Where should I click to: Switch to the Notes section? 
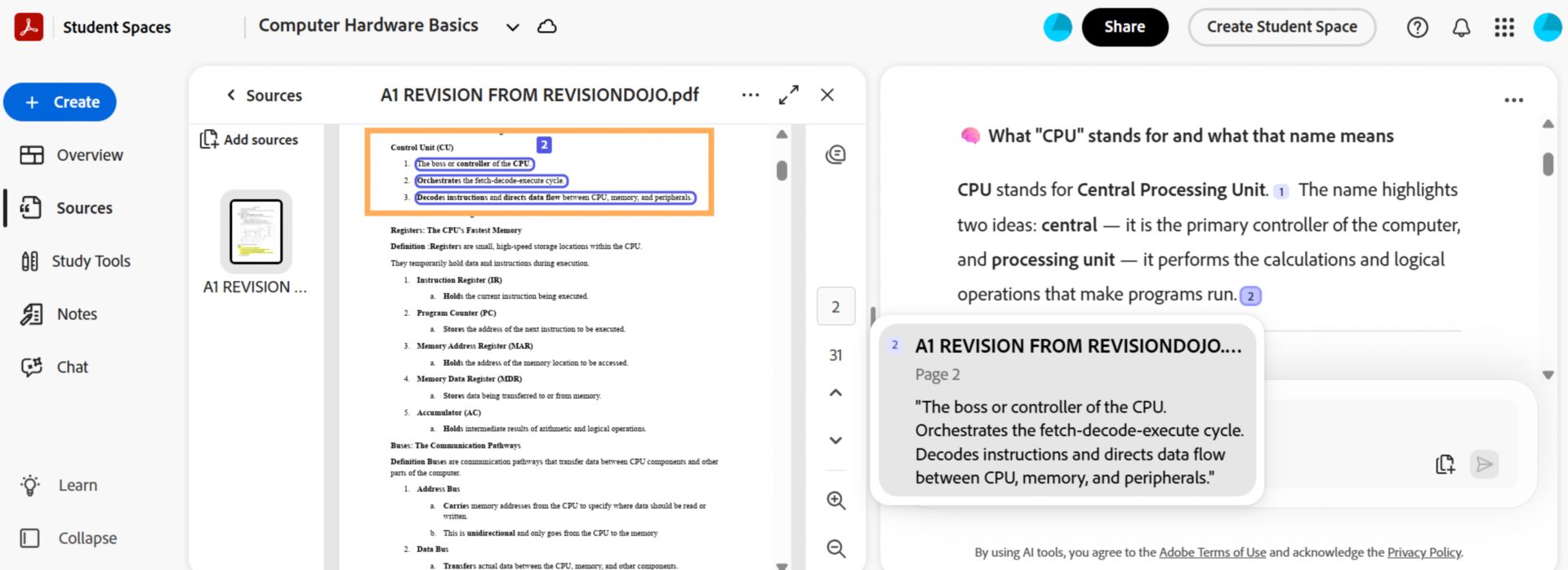tap(59, 314)
